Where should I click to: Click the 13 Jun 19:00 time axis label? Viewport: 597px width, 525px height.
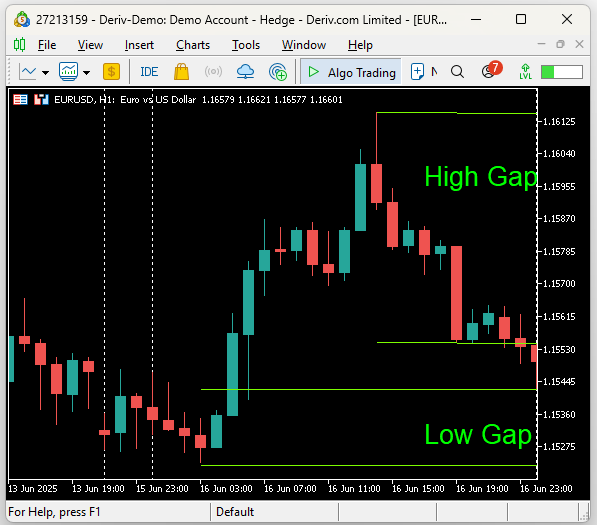point(98,489)
